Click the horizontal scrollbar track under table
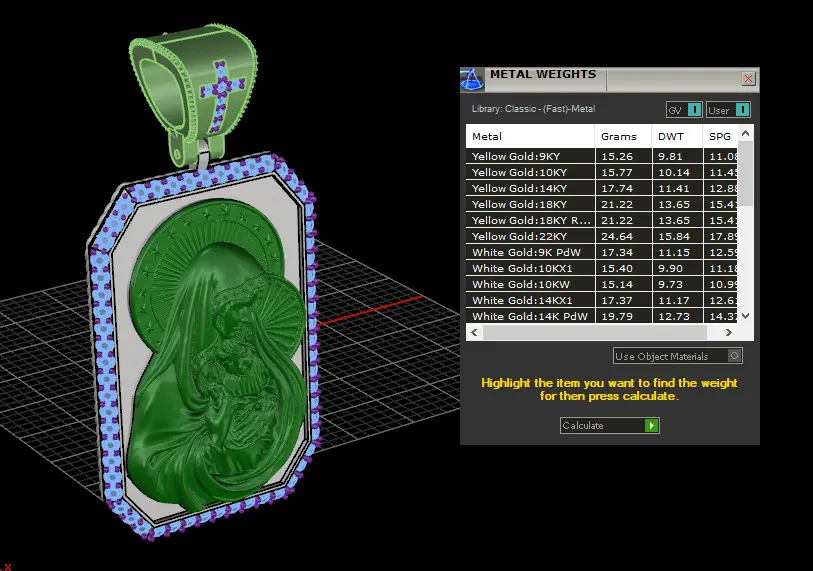 pos(594,332)
